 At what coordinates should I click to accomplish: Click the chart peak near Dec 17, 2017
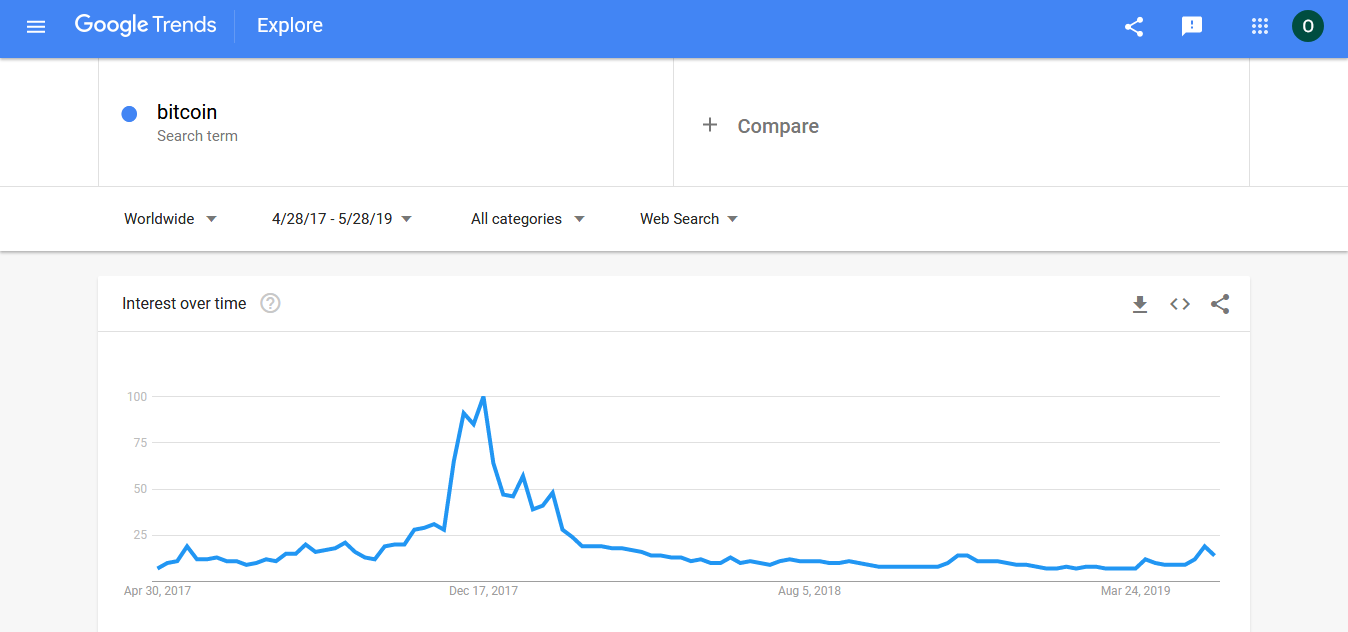click(483, 396)
